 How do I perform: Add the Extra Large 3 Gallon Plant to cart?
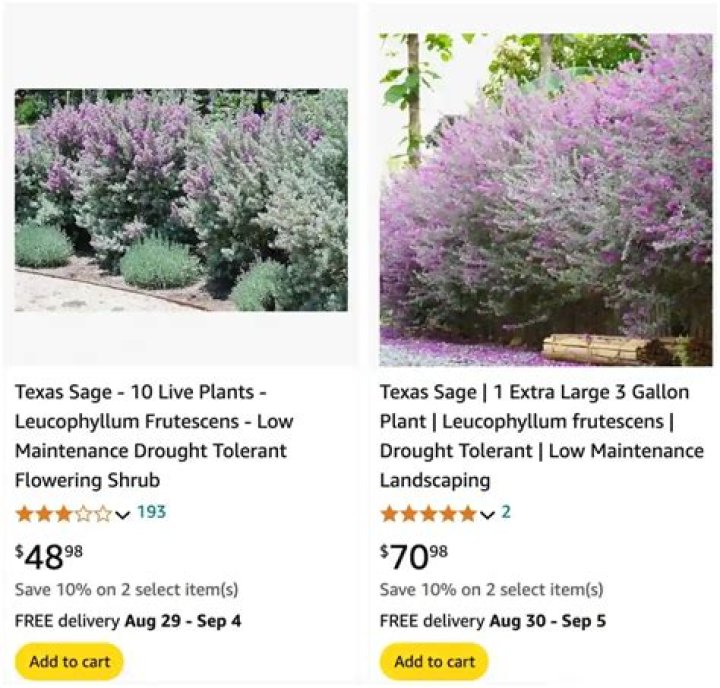click(434, 661)
